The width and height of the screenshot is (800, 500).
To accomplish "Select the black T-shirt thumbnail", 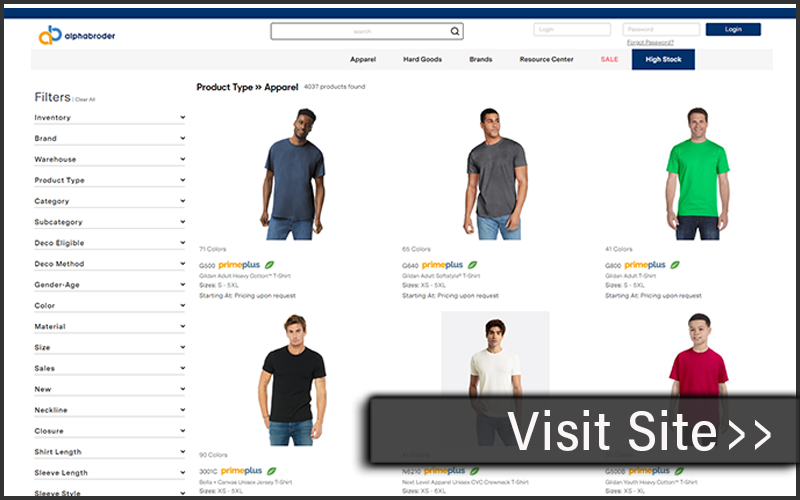I will [292, 380].
